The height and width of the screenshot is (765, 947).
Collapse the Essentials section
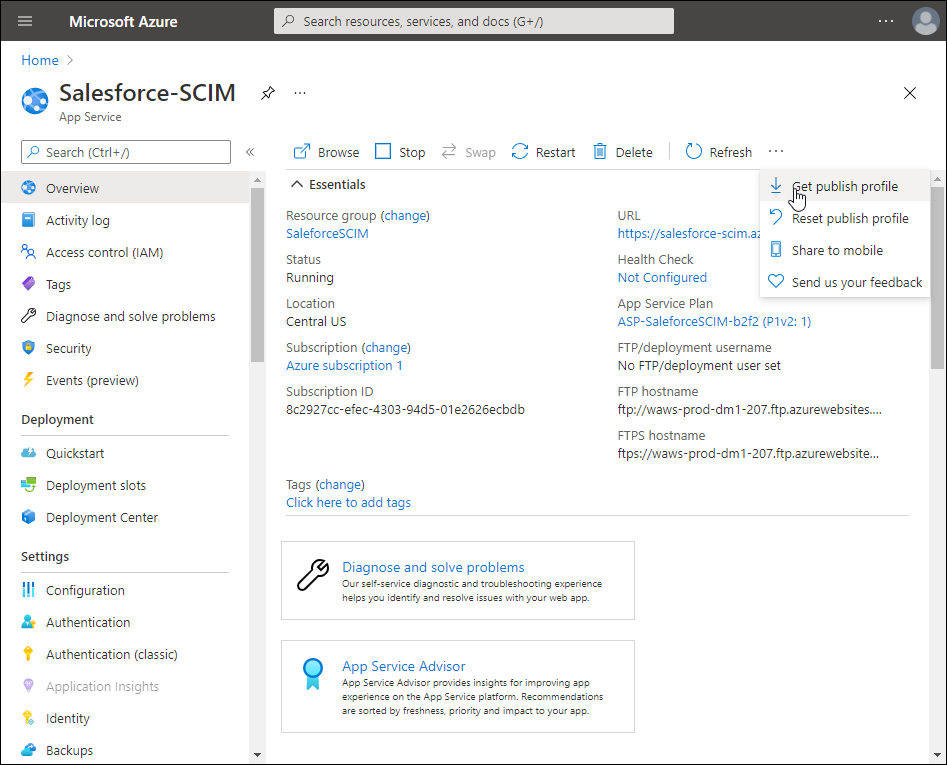coord(297,184)
